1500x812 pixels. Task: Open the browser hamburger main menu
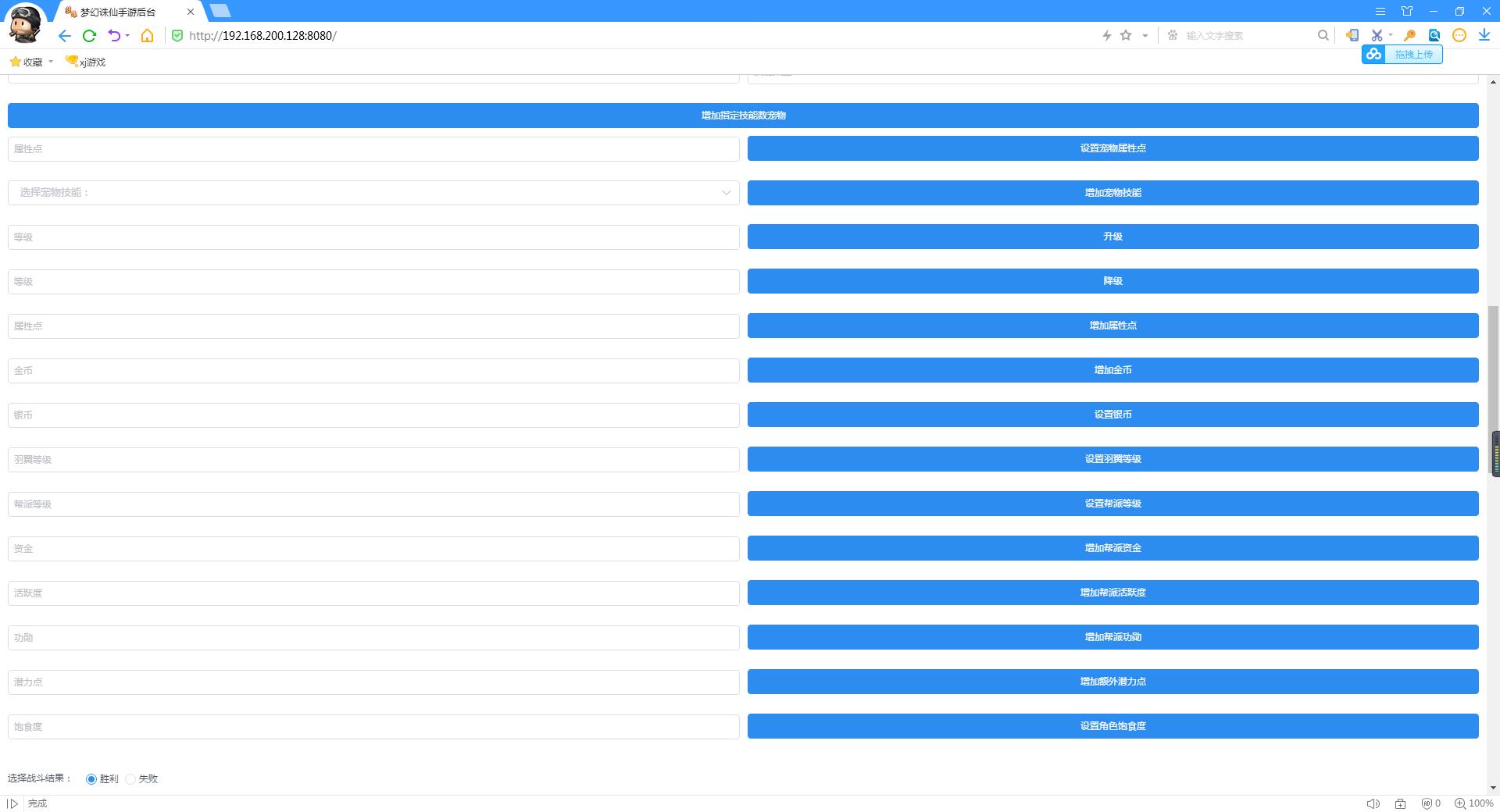click(x=1380, y=12)
